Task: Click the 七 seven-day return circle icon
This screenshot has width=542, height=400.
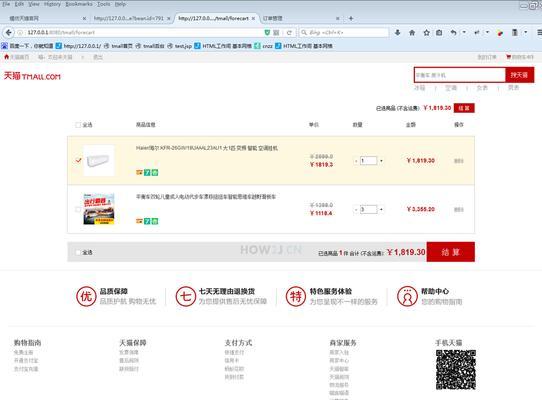Action: tap(186, 296)
